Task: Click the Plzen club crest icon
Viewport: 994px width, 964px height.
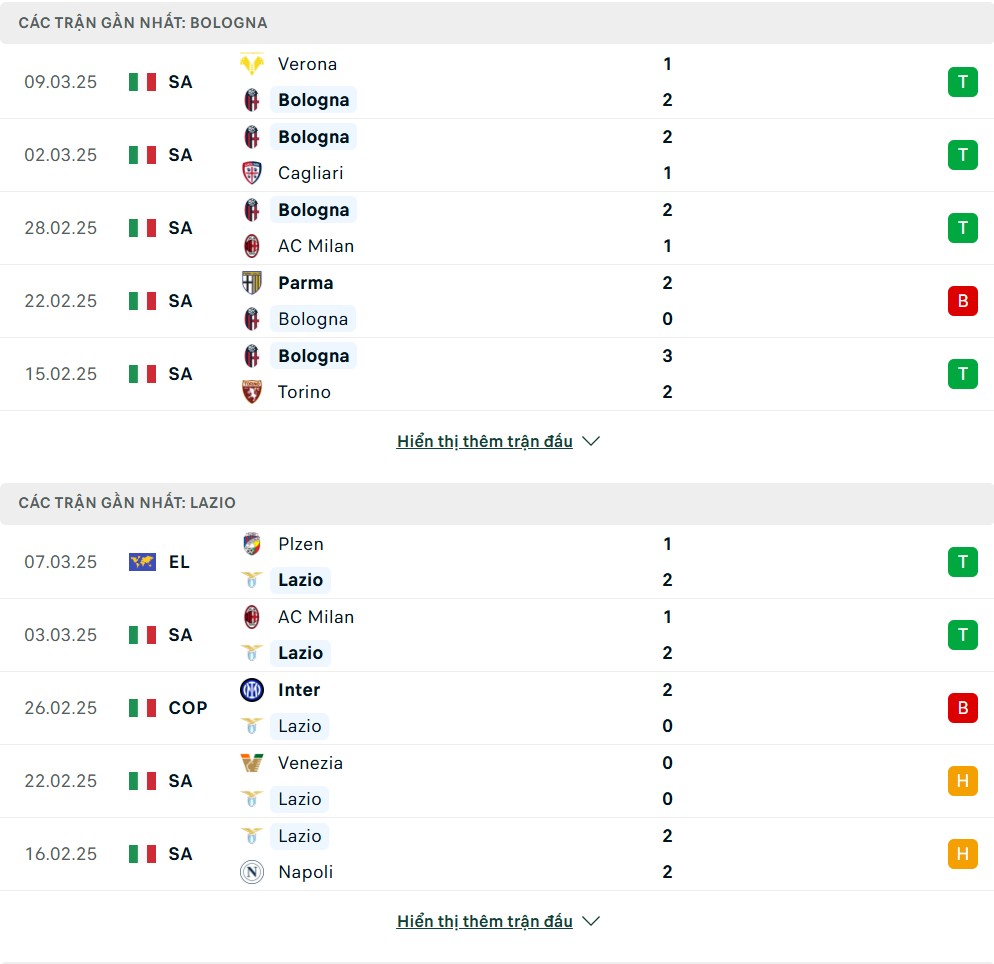Action: tap(252, 544)
